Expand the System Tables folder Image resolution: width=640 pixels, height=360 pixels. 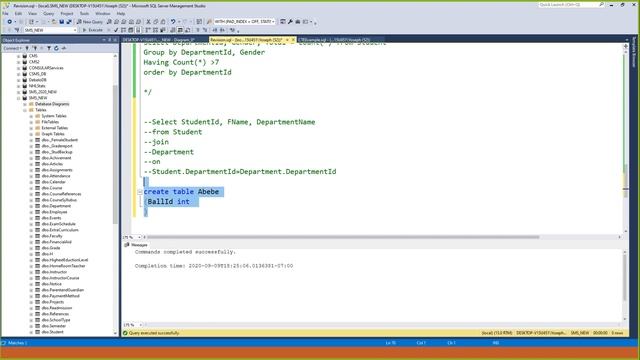coord(31,116)
